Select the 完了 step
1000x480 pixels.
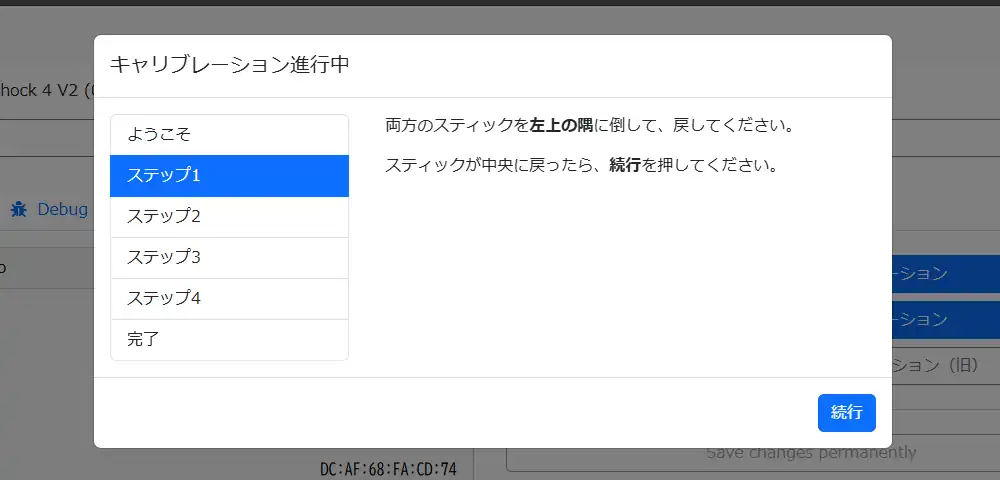coord(230,339)
